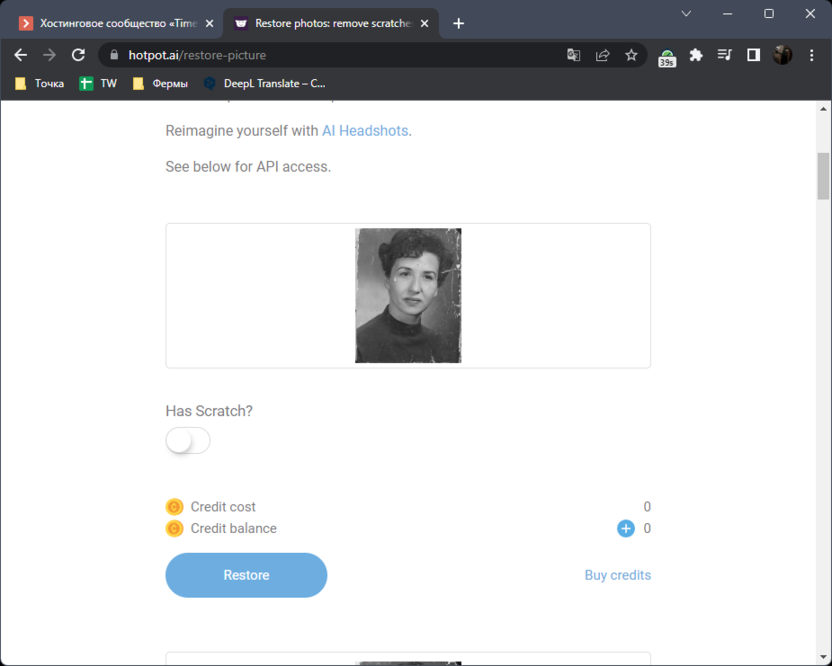This screenshot has width=832, height=666.
Task: Open the Extensions puzzle-piece menu
Action: [x=696, y=55]
